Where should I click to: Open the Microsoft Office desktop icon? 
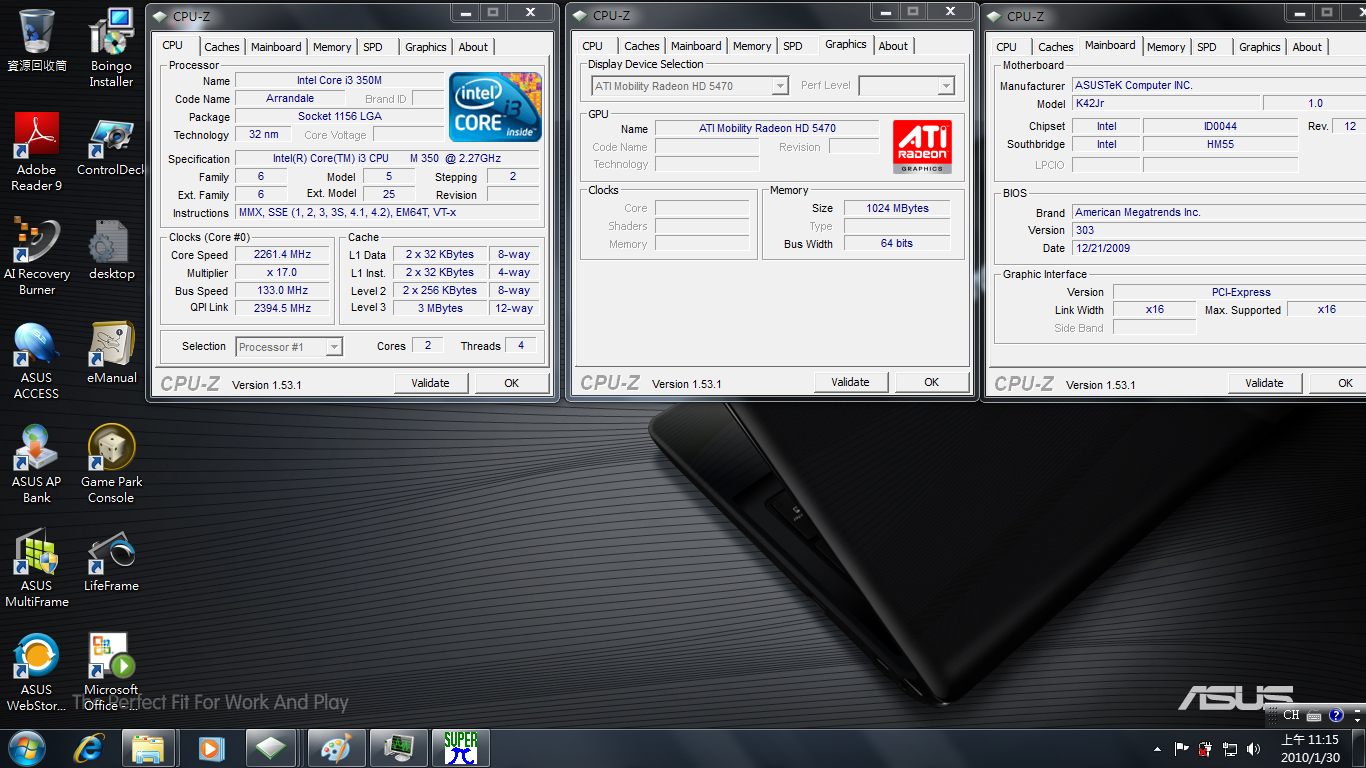[x=111, y=672]
